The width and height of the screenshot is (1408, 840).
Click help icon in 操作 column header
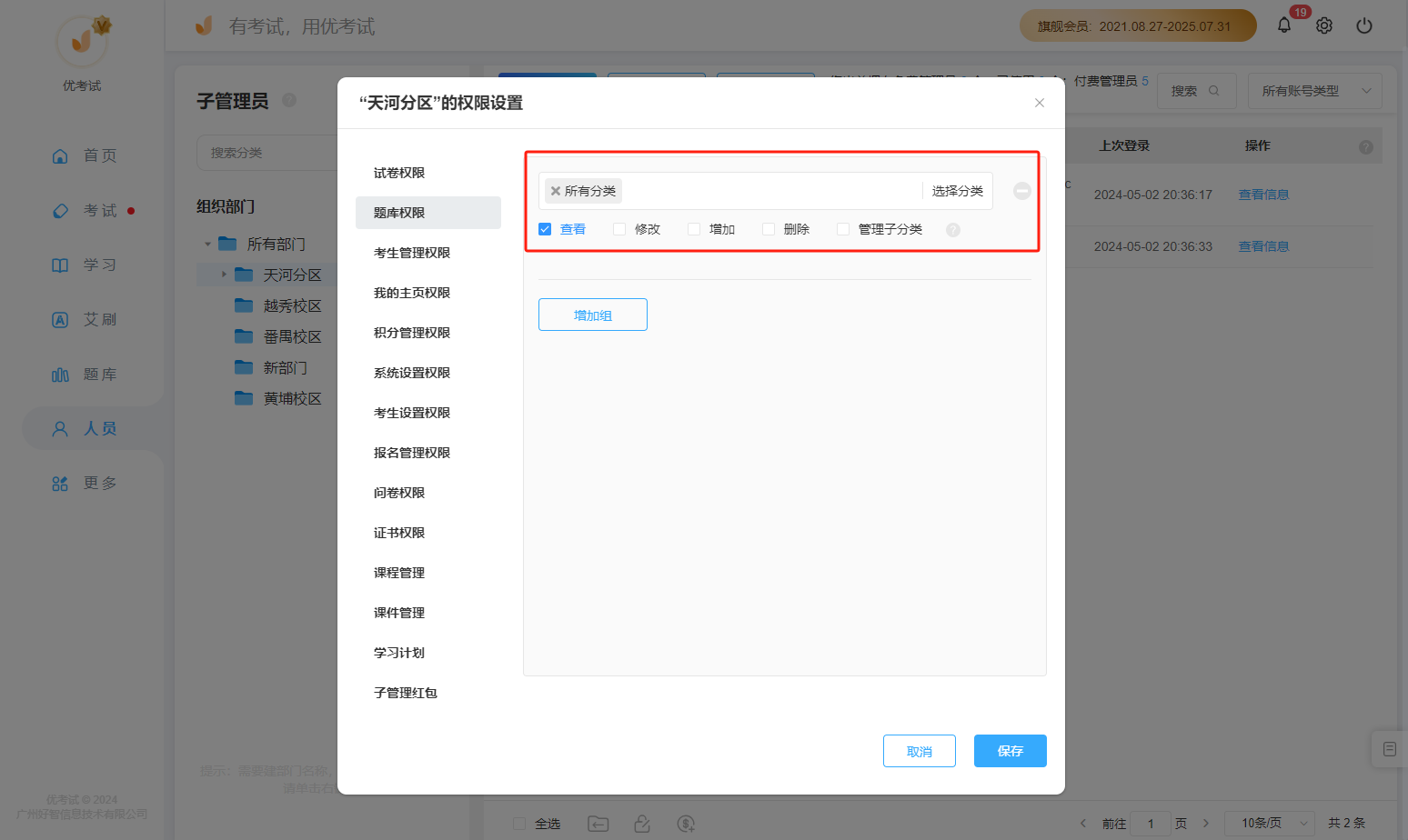(x=1366, y=146)
